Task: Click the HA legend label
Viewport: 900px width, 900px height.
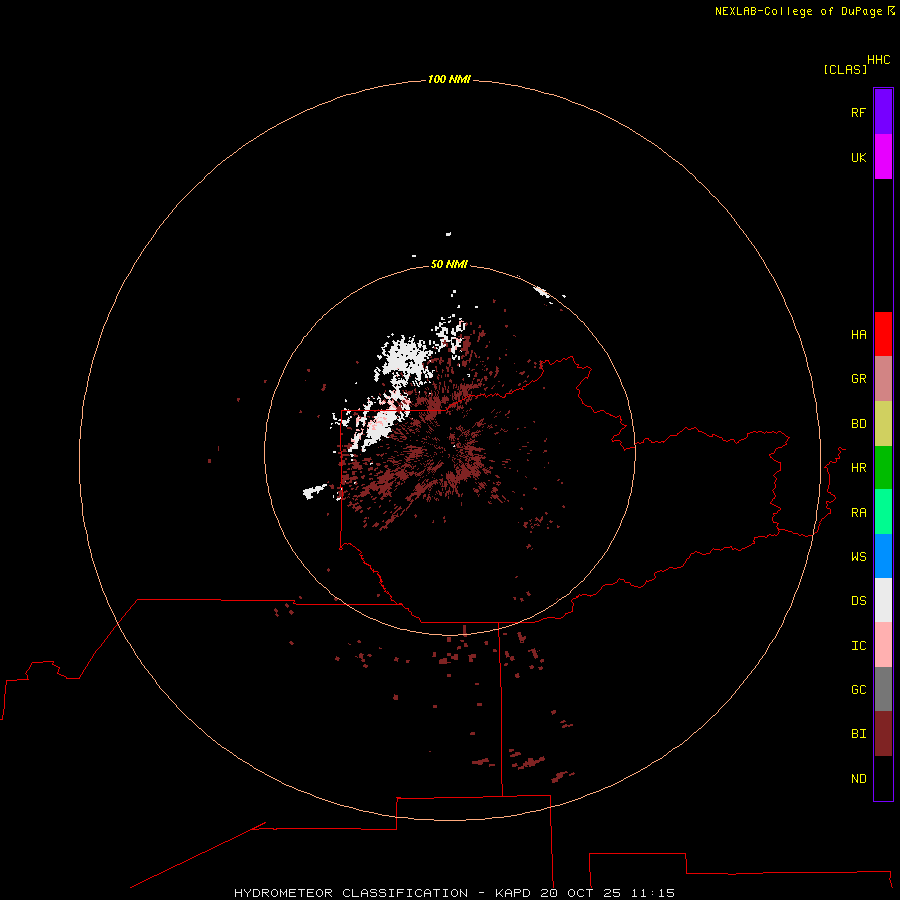Action: 858,335
